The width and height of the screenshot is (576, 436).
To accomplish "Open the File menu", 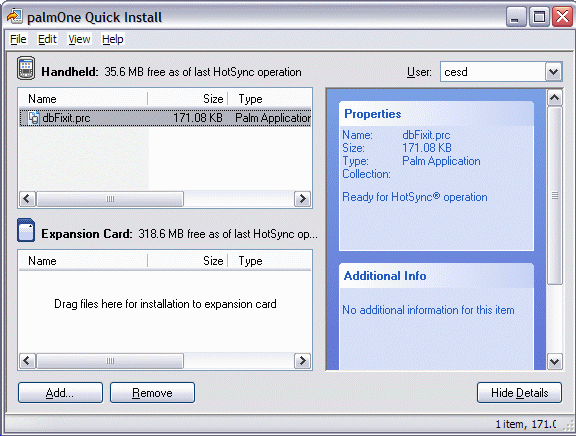I will (x=18, y=39).
